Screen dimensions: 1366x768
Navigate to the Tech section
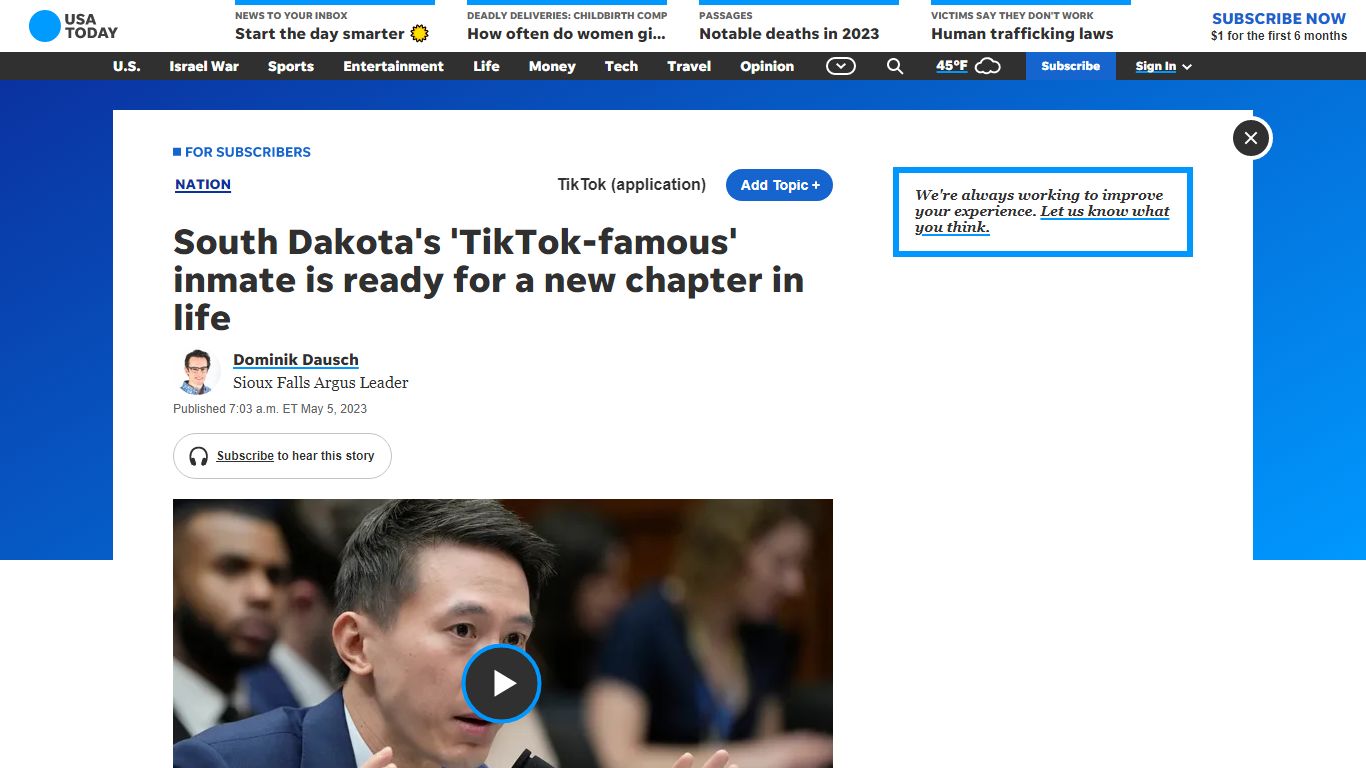621,66
